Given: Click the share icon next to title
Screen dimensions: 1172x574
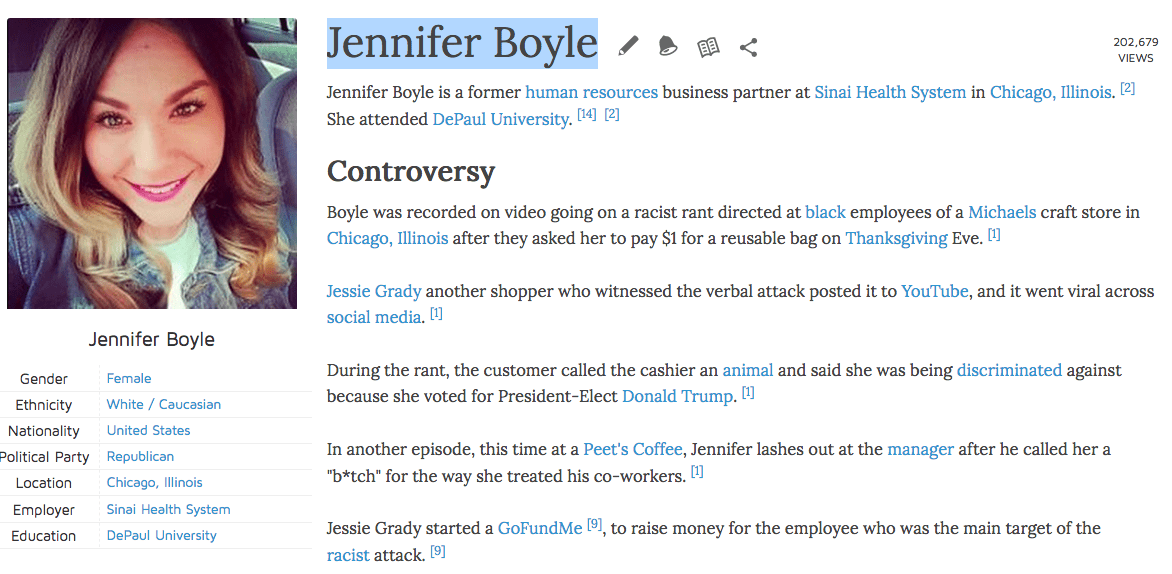Looking at the screenshot, I should point(748,47).
